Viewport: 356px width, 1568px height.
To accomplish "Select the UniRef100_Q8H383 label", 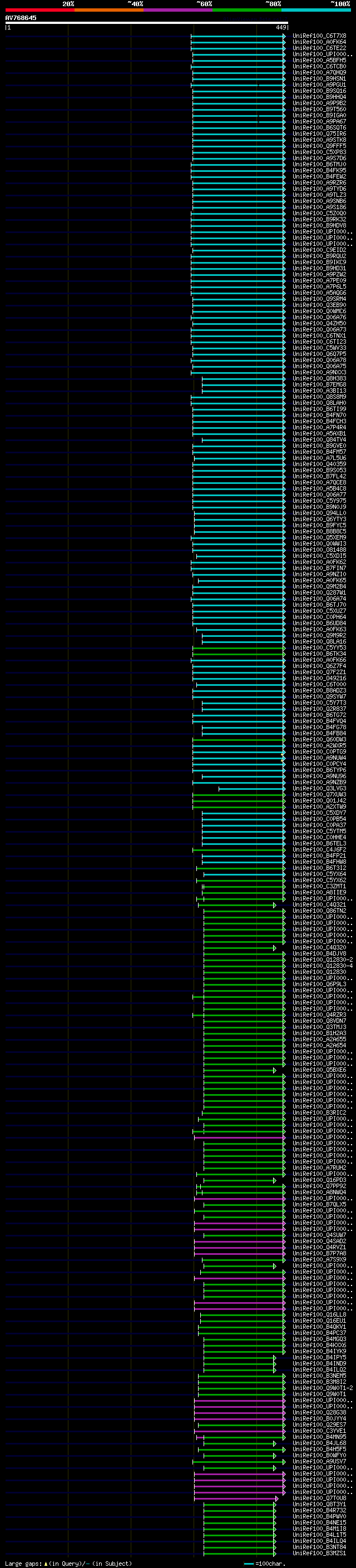I will click(x=319, y=379).
